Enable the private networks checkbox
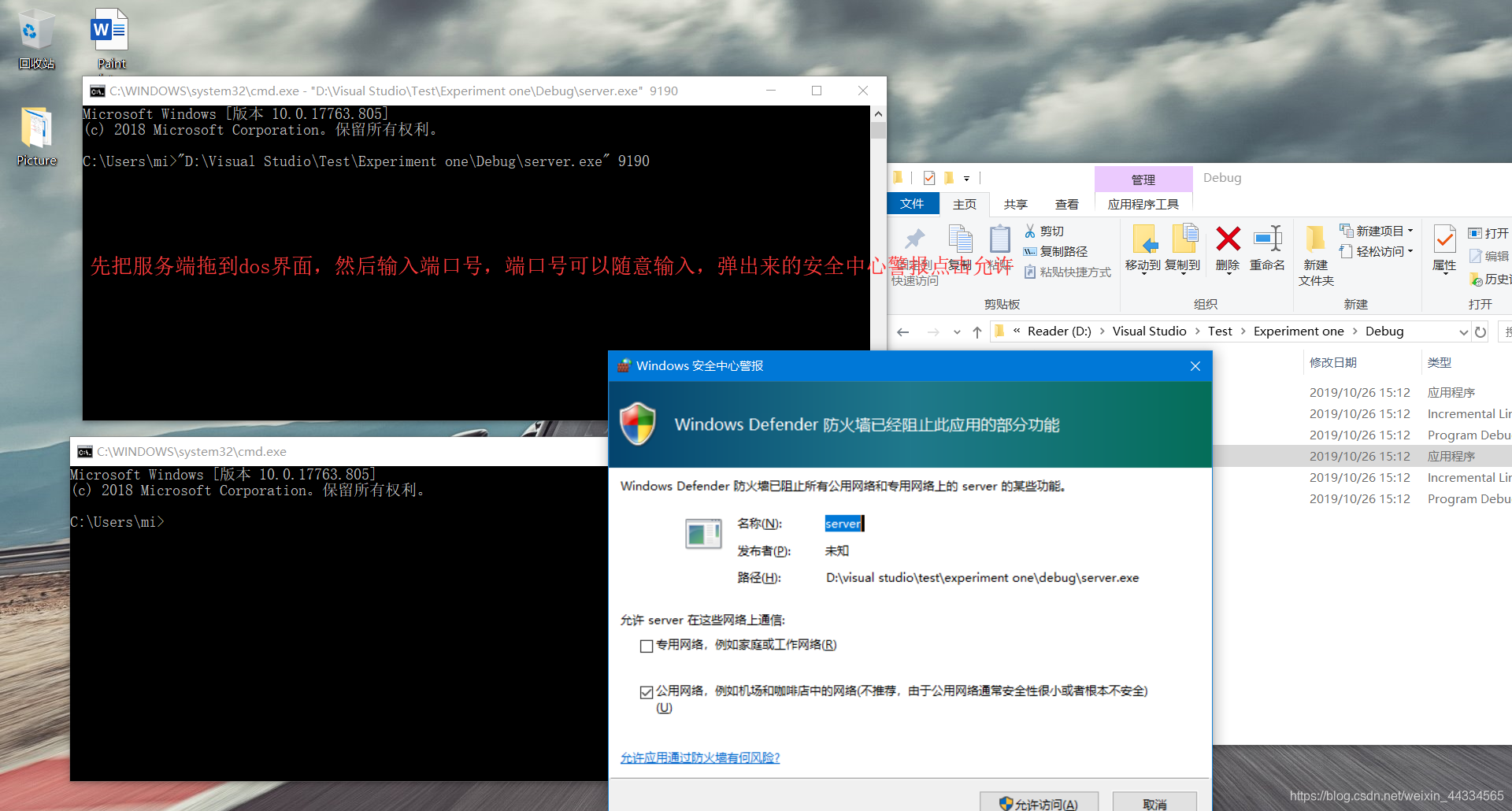 click(x=647, y=646)
